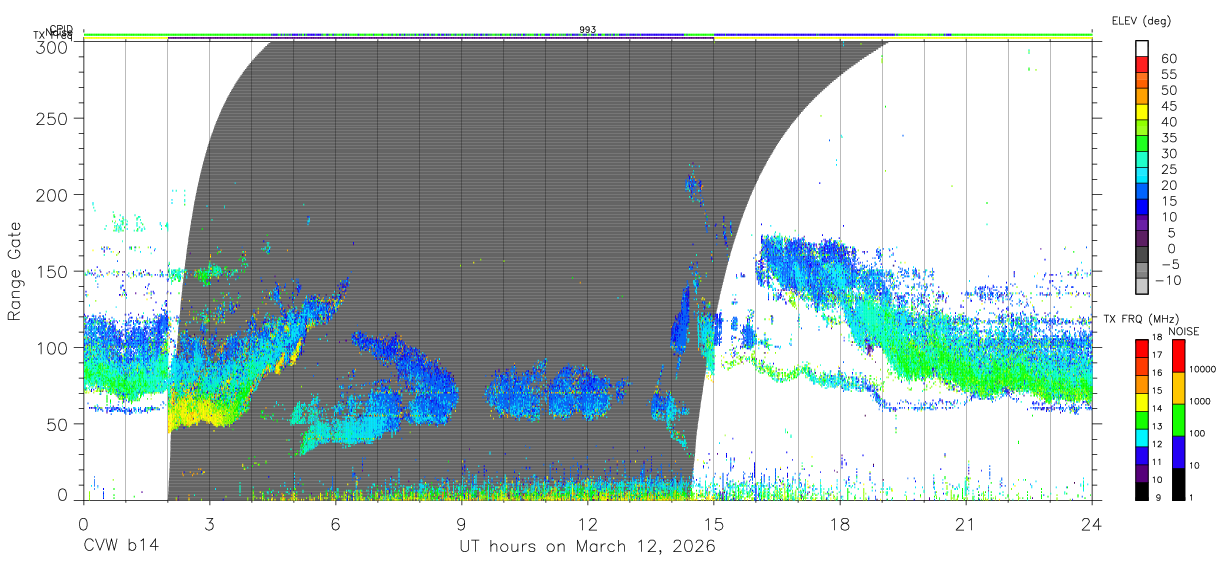Select the white top swatch of the ELEV scale
The width and height of the screenshot is (1228, 567).
pos(1142,47)
